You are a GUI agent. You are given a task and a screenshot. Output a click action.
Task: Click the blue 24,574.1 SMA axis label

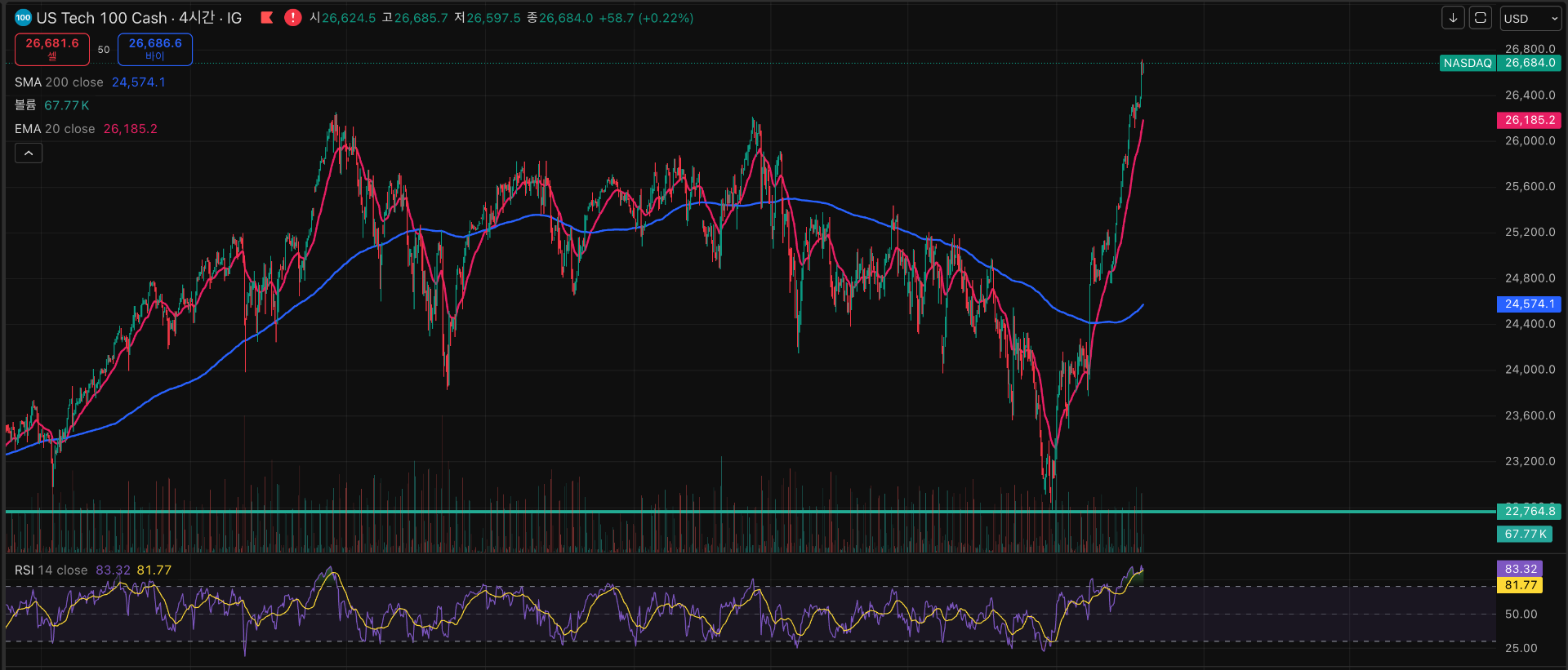(1530, 304)
